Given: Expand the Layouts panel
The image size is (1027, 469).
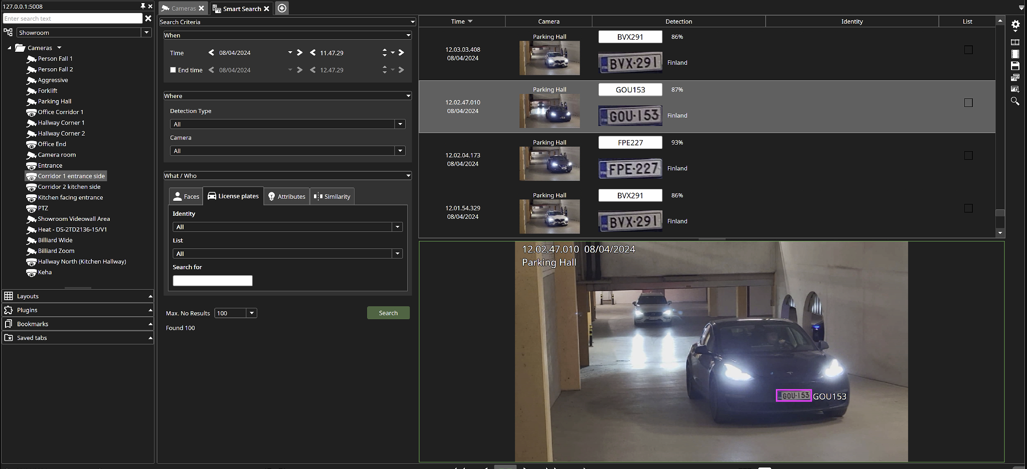Looking at the screenshot, I should (x=78, y=296).
